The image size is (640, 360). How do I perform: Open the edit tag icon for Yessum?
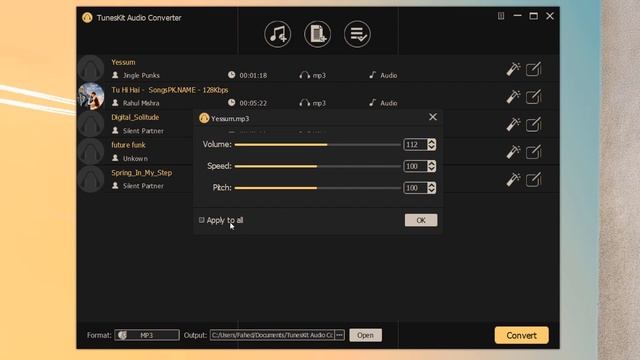click(x=533, y=69)
